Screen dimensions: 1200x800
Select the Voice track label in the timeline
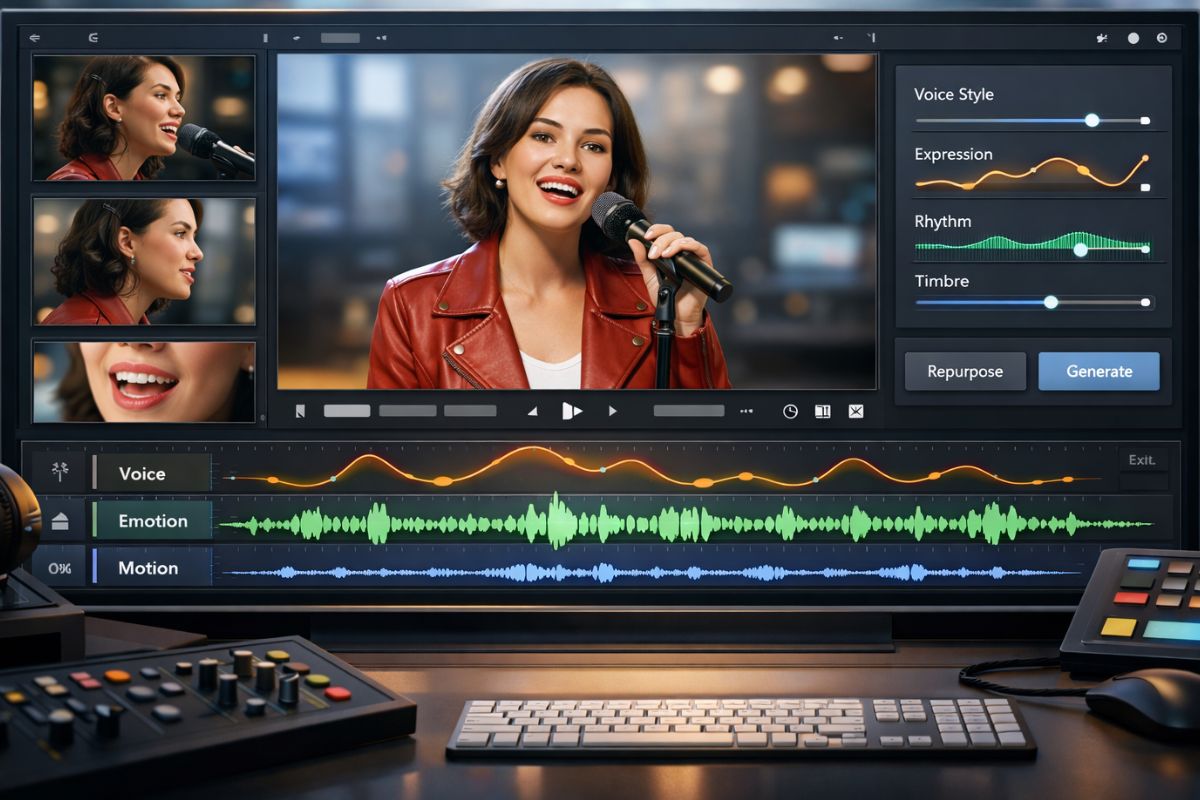tap(145, 473)
